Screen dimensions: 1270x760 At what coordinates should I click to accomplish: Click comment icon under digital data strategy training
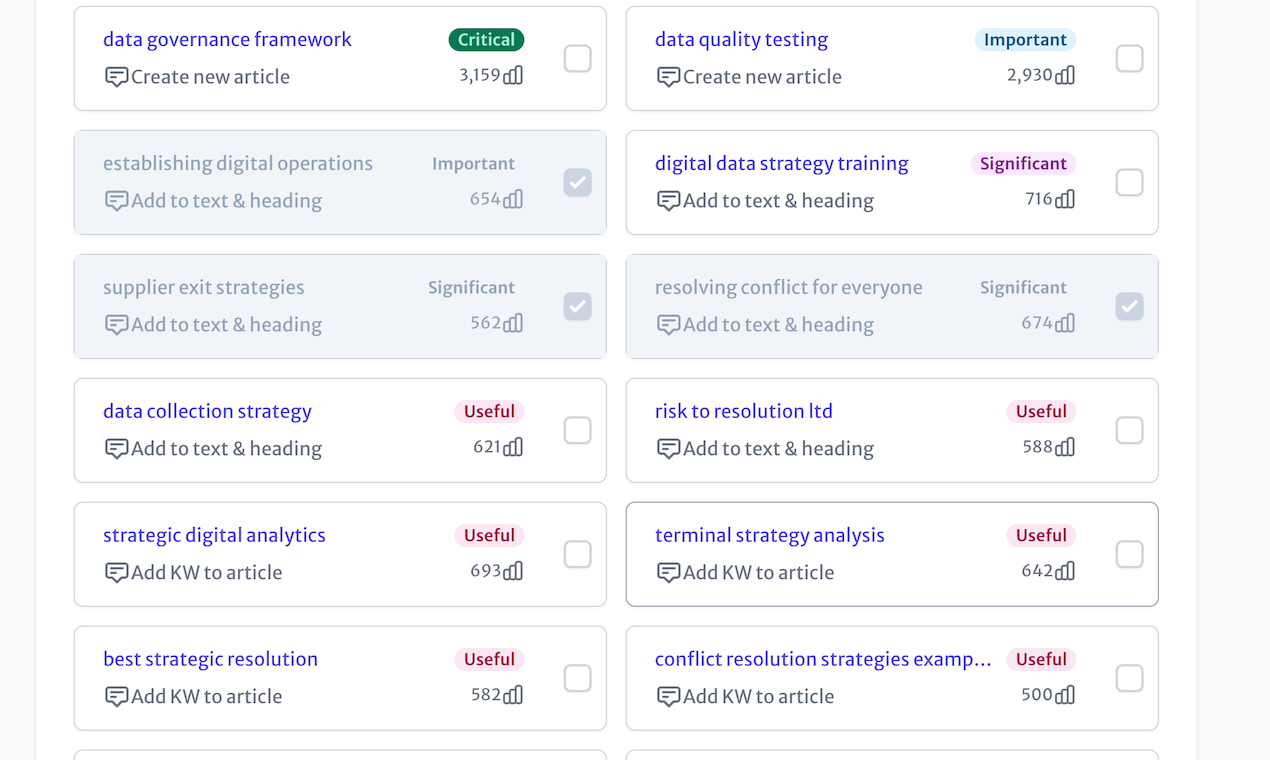669,201
